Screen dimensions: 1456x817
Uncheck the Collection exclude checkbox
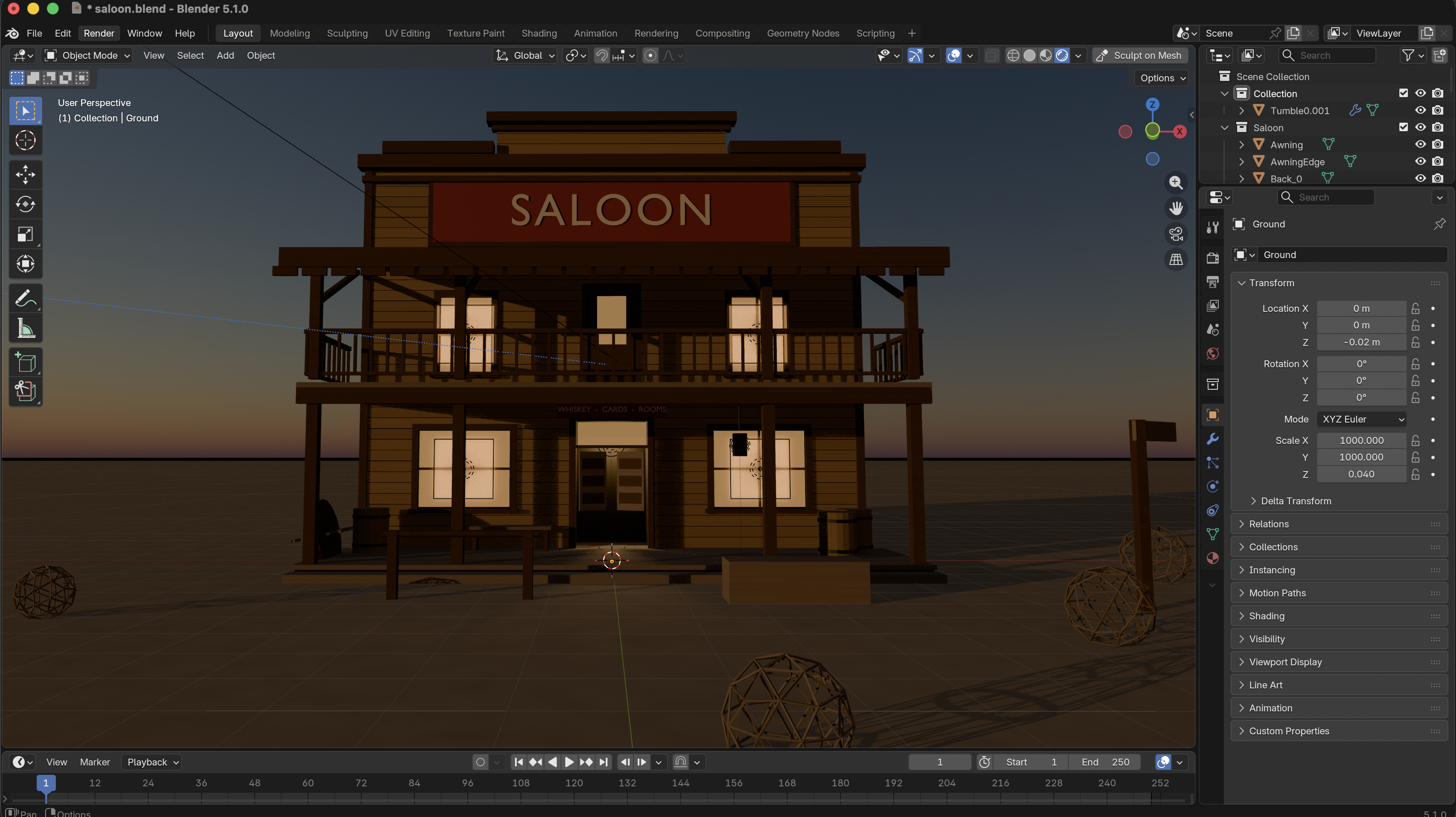tap(1404, 93)
